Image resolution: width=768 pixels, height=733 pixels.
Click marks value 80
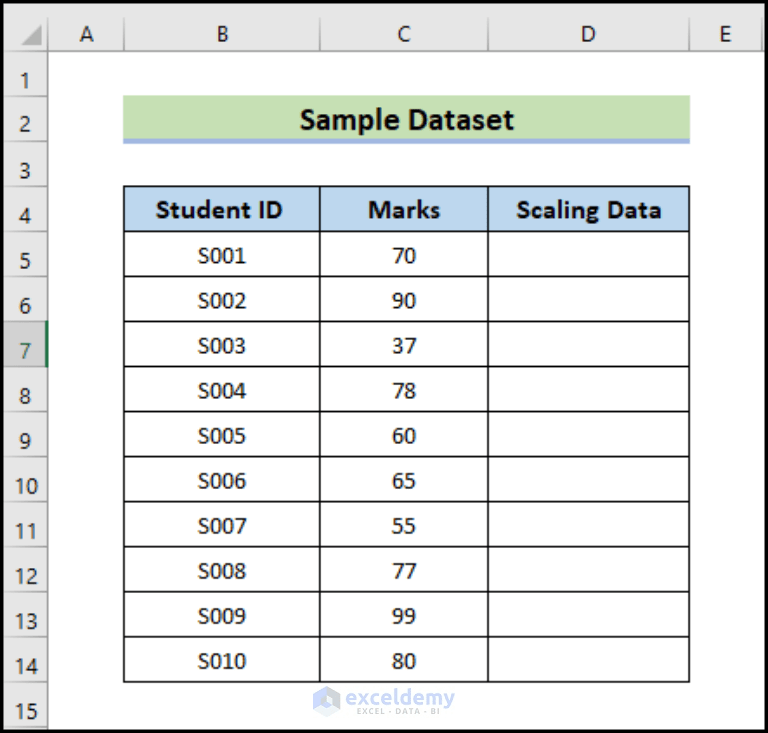point(404,660)
